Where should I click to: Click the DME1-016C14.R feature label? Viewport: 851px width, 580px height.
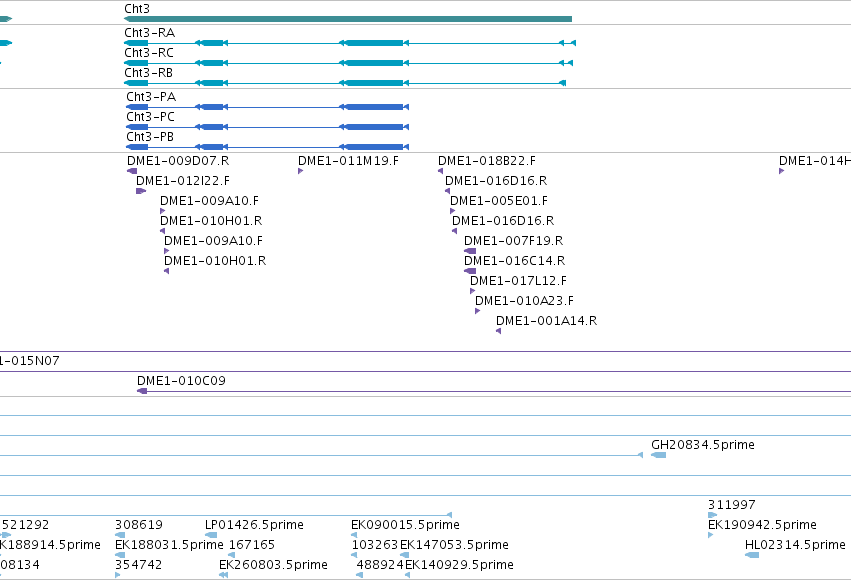click(x=515, y=261)
